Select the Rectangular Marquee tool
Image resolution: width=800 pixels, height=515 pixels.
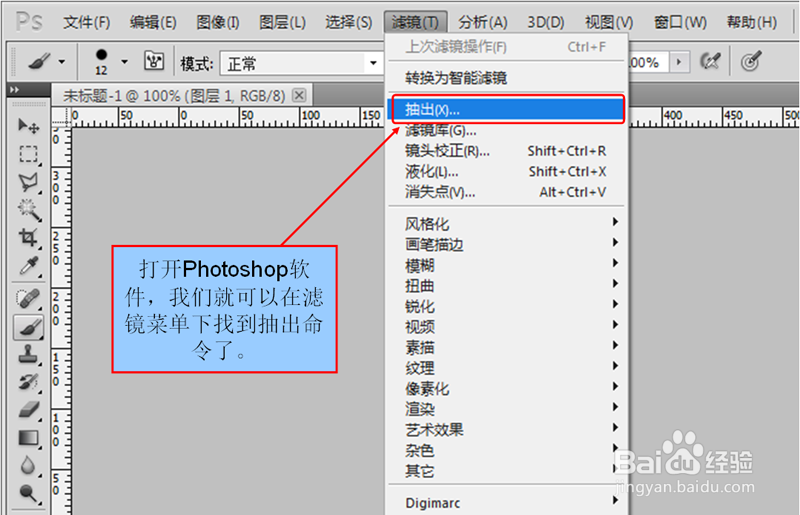[x=29, y=154]
